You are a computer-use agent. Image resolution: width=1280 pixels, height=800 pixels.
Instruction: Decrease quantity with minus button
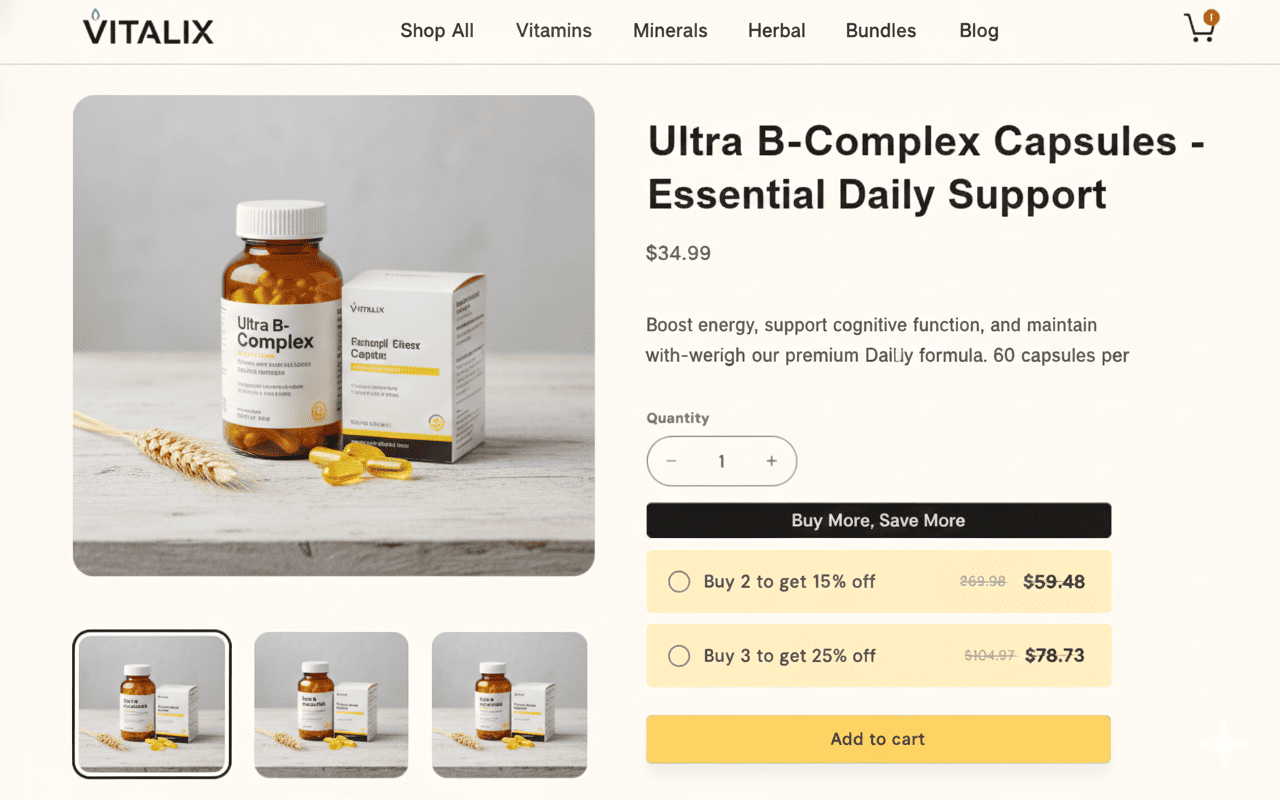click(672, 461)
